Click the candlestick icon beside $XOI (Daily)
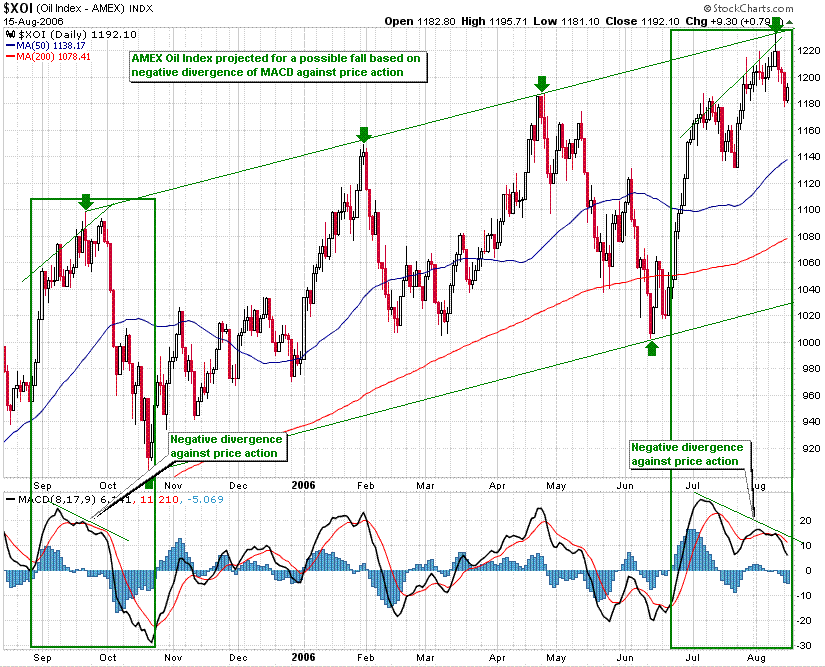The image size is (825, 667). click(x=11, y=35)
